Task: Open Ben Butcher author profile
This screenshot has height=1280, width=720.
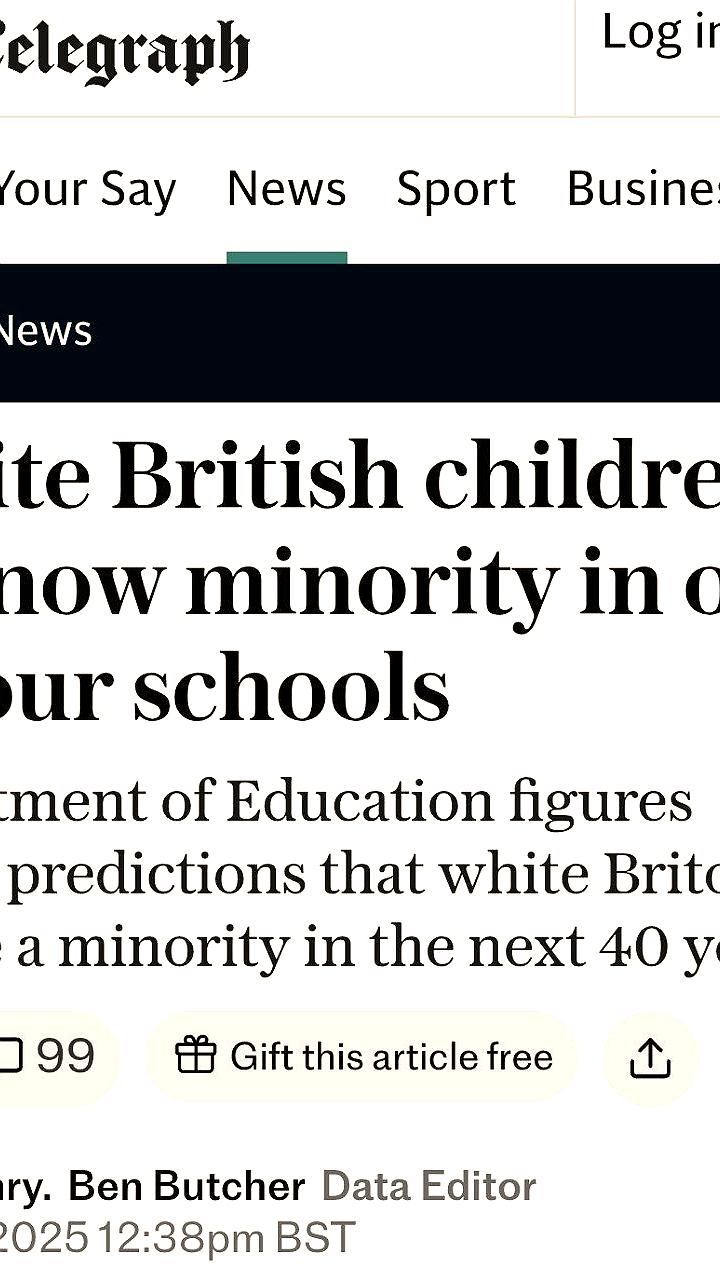Action: [187, 1187]
